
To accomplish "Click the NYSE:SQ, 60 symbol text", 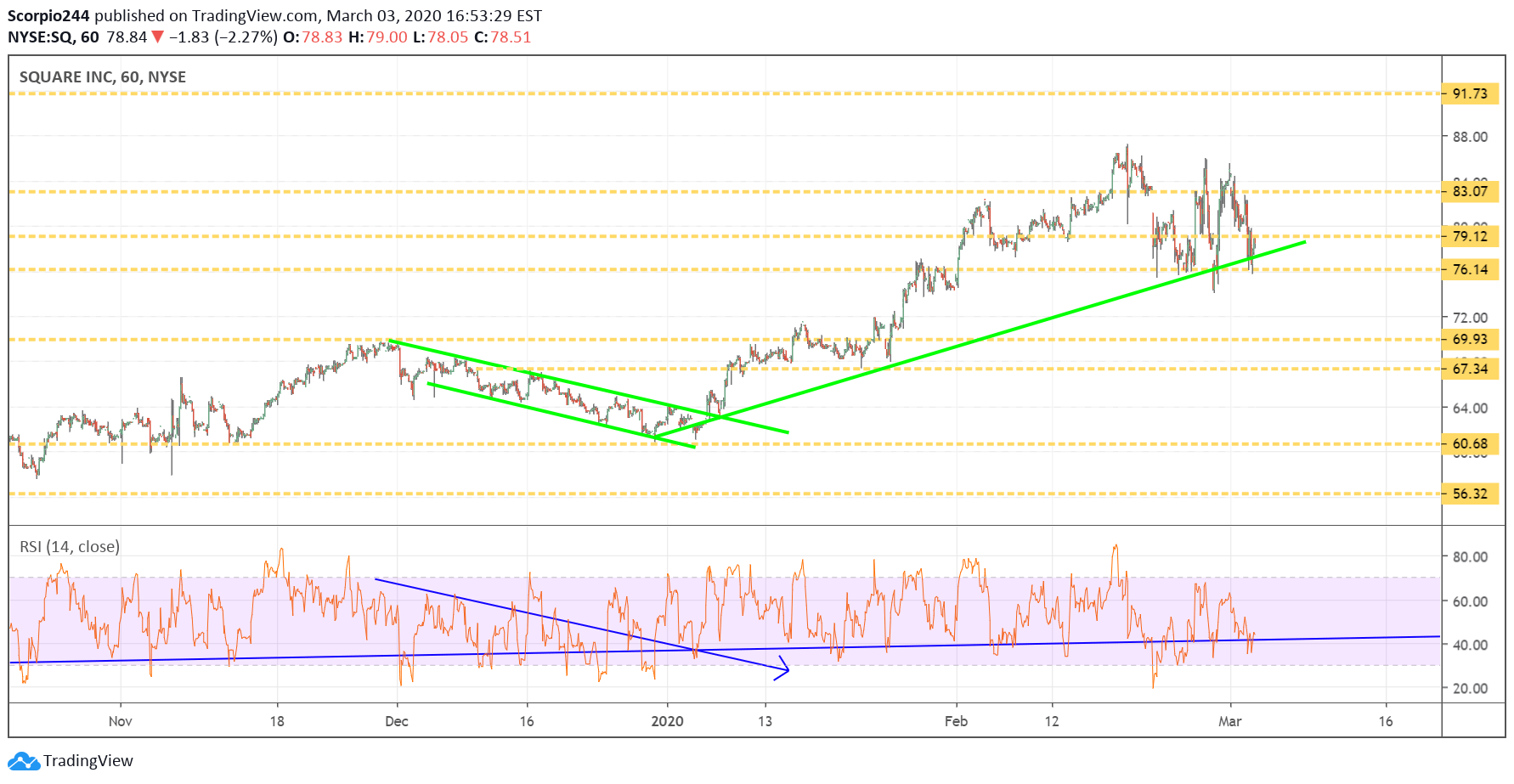I will [54, 37].
